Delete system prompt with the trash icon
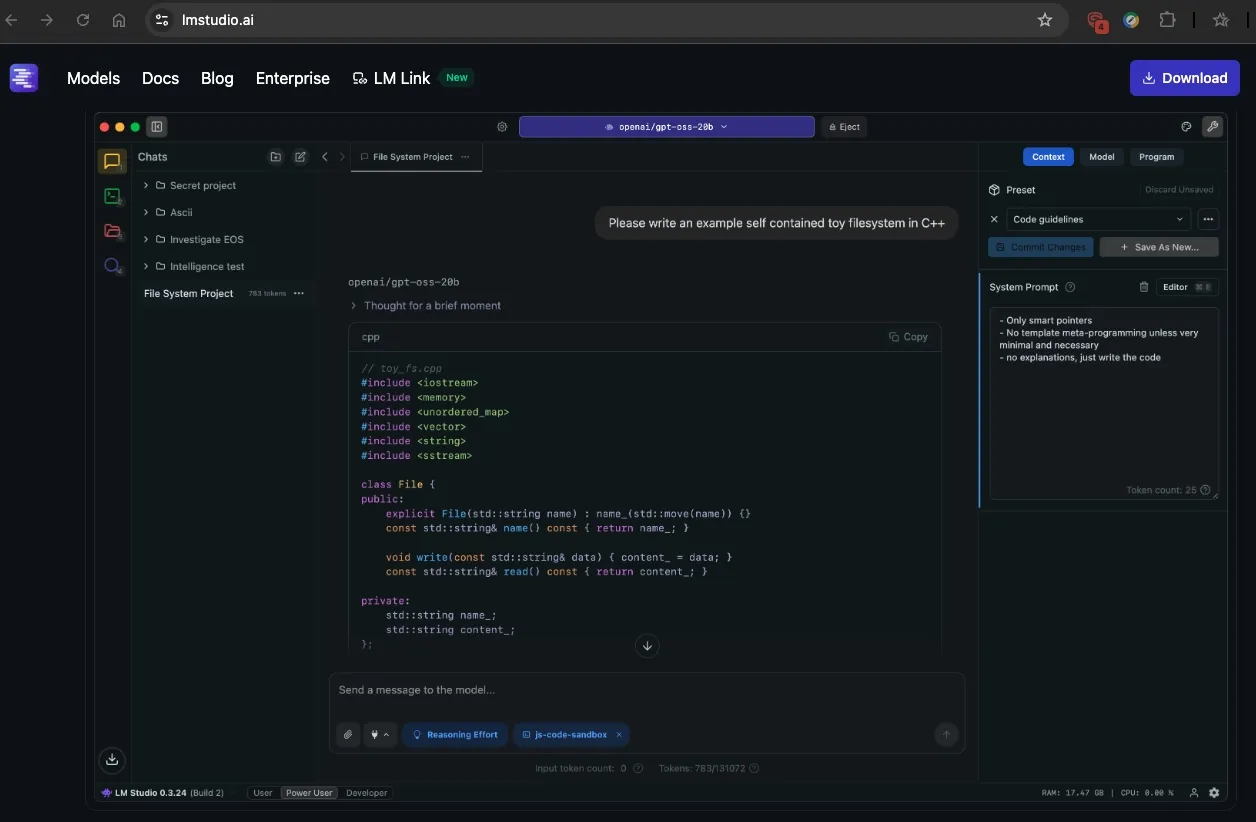 point(1144,287)
